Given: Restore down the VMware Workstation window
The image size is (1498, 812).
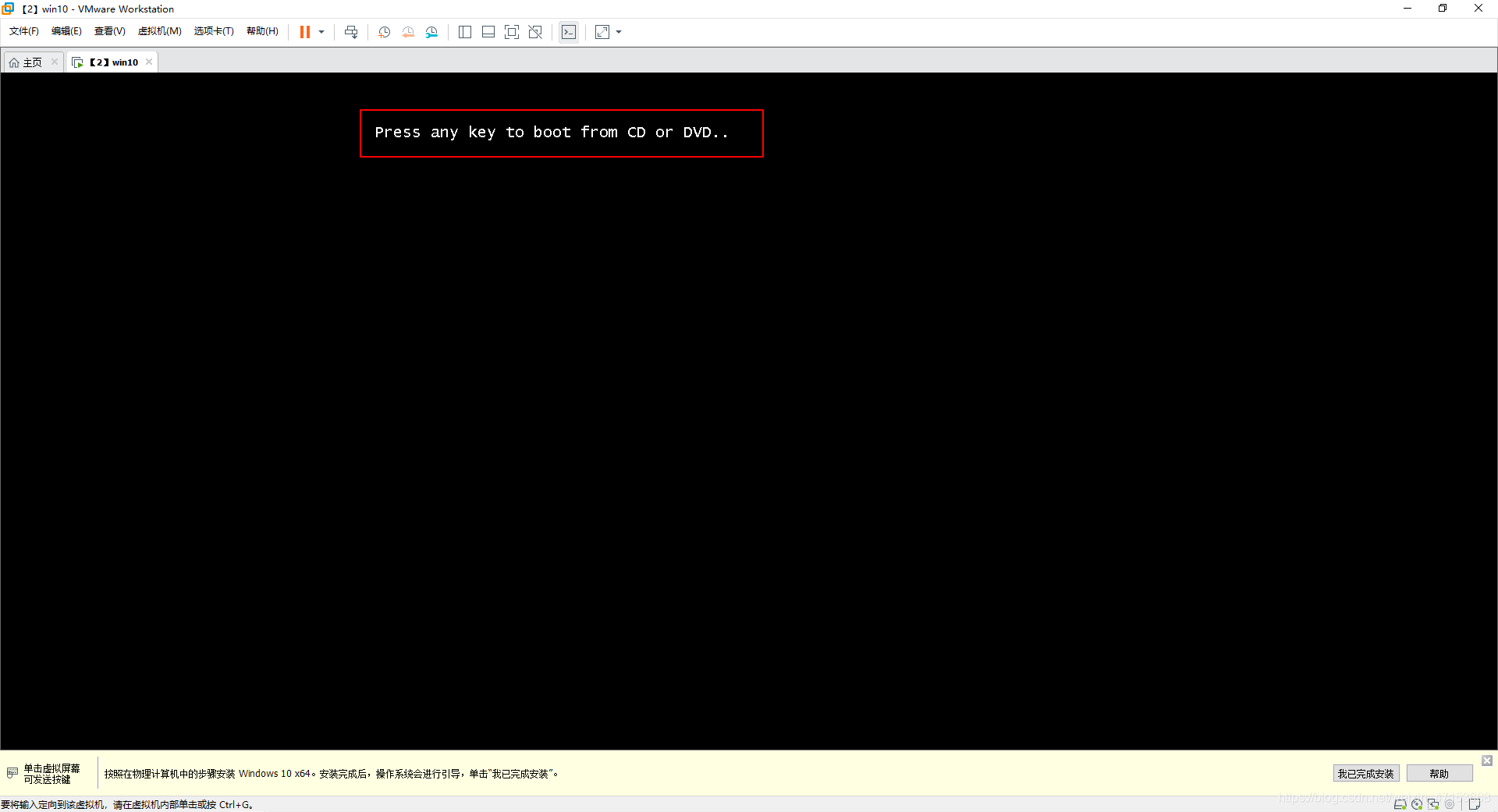Looking at the screenshot, I should click(x=1443, y=9).
